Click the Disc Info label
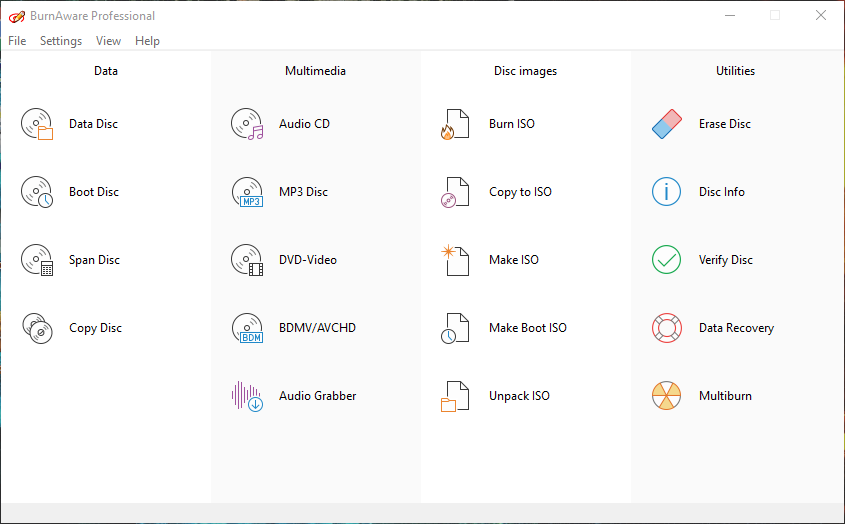Image resolution: width=845 pixels, height=524 pixels. tap(722, 192)
